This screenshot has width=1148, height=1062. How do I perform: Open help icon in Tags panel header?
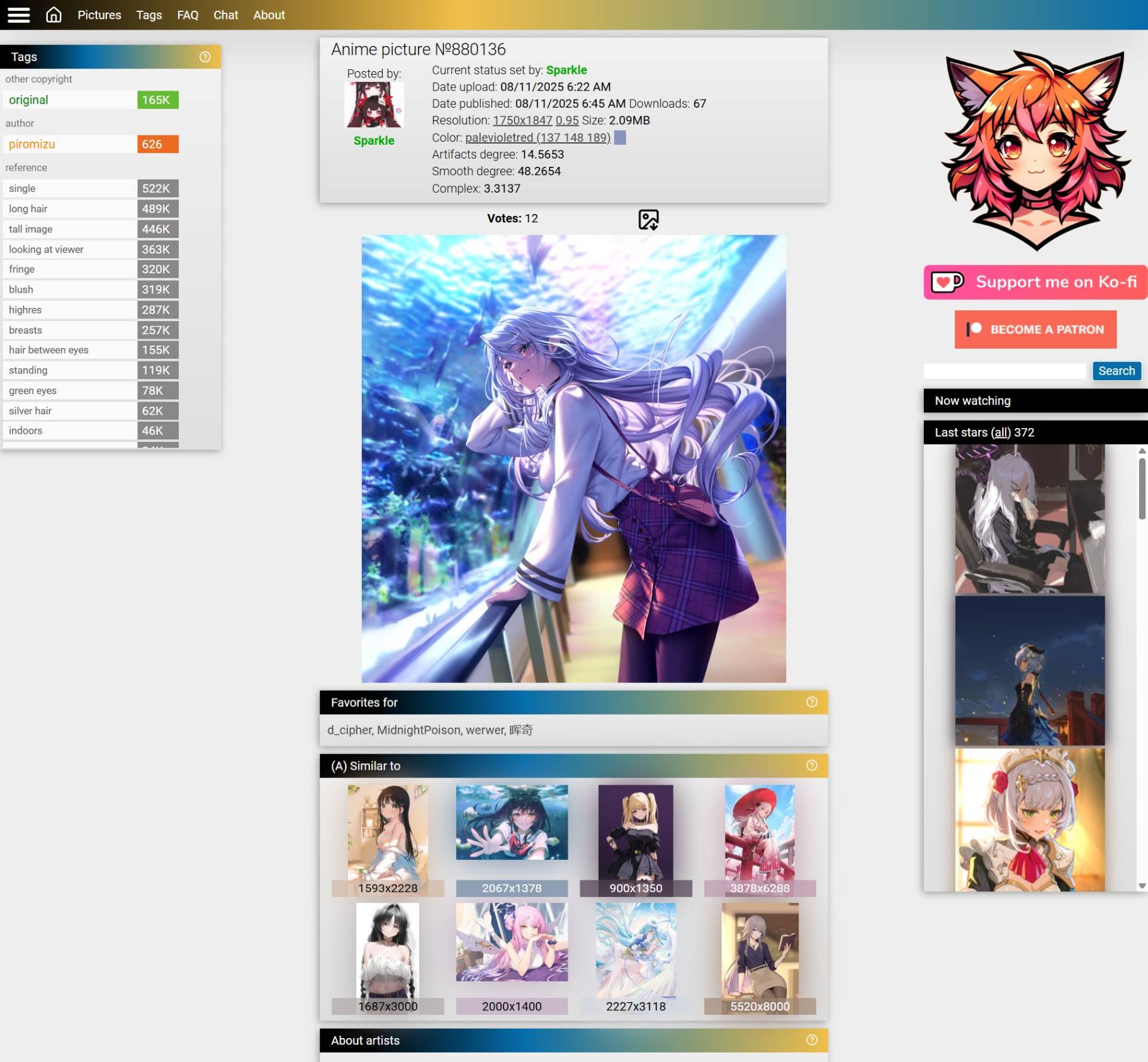point(205,57)
